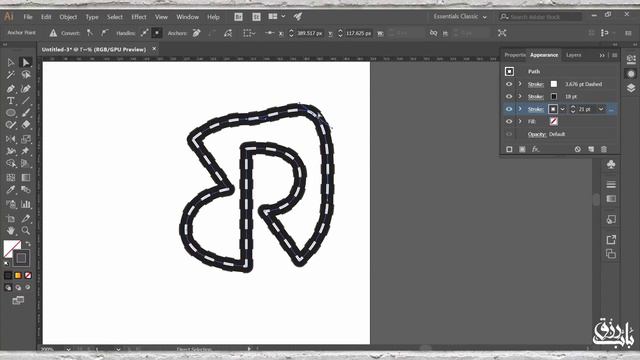Image resolution: width=640 pixels, height=360 pixels.
Task: Open the Window menu
Action: [187, 17]
